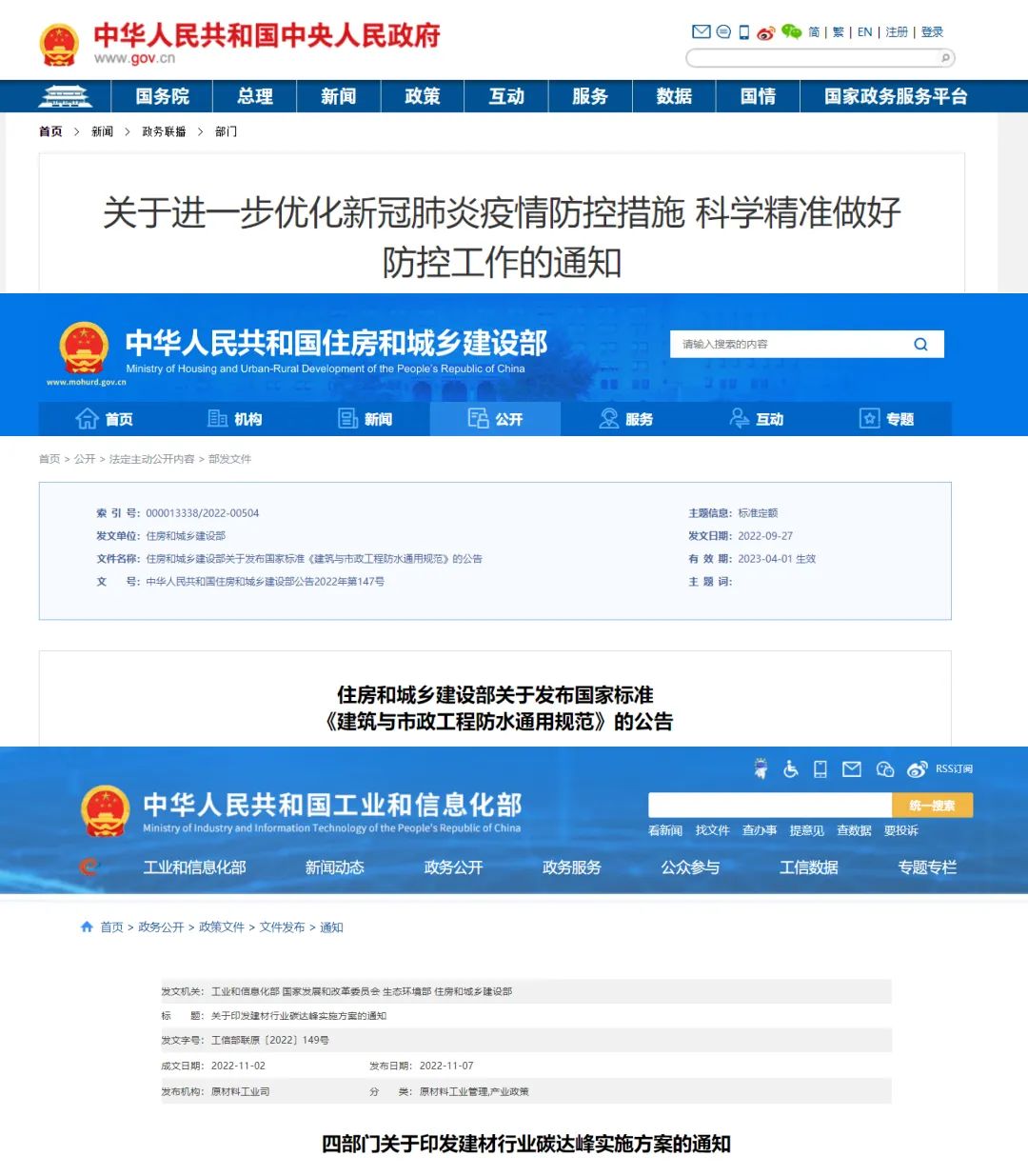Click the national emblem logo beside 中央人民政府
This screenshot has width=1028, height=1176.
coord(59,45)
